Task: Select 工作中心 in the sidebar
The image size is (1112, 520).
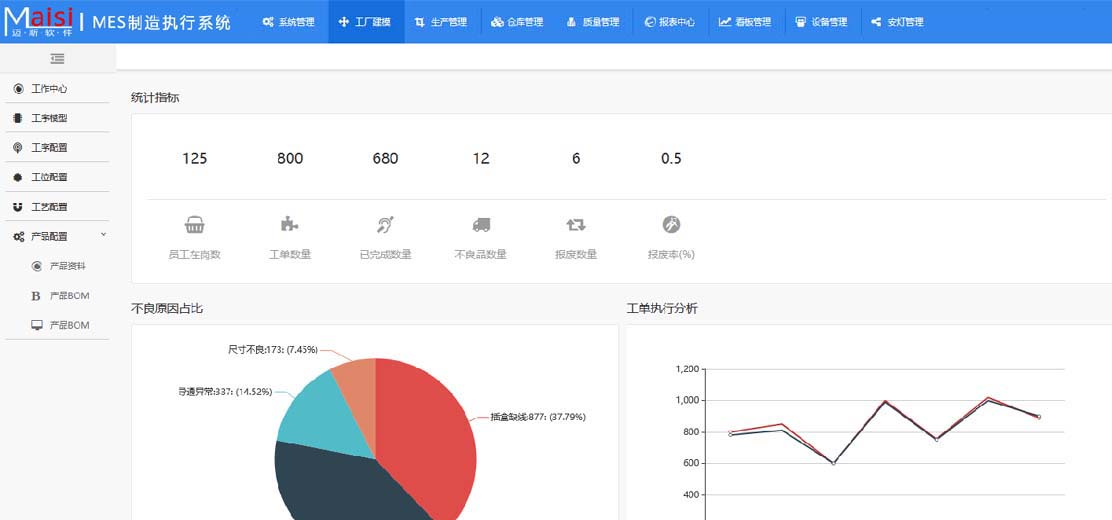Action: click(x=49, y=89)
